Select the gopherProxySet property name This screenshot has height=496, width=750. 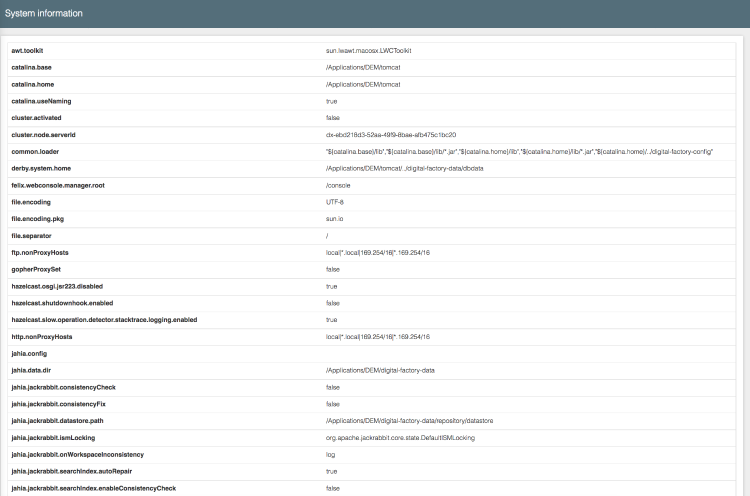point(36,269)
